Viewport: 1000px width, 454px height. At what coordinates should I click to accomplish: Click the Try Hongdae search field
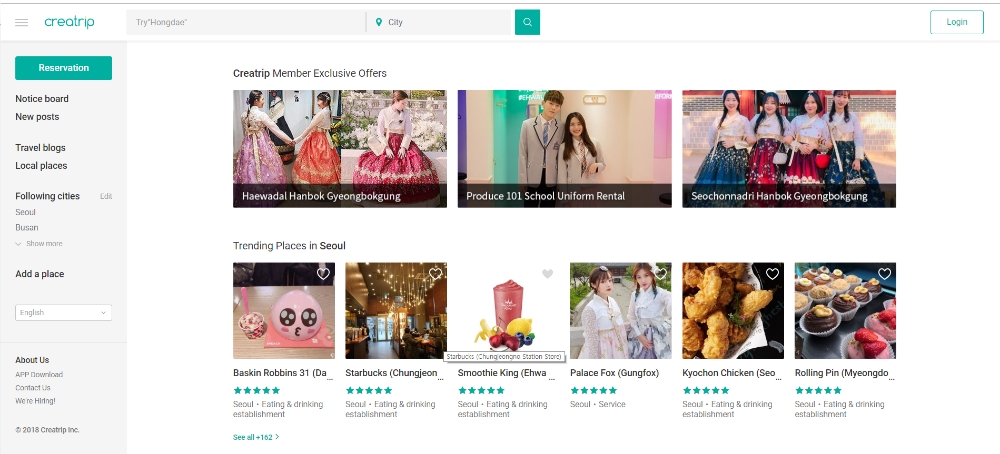246,22
